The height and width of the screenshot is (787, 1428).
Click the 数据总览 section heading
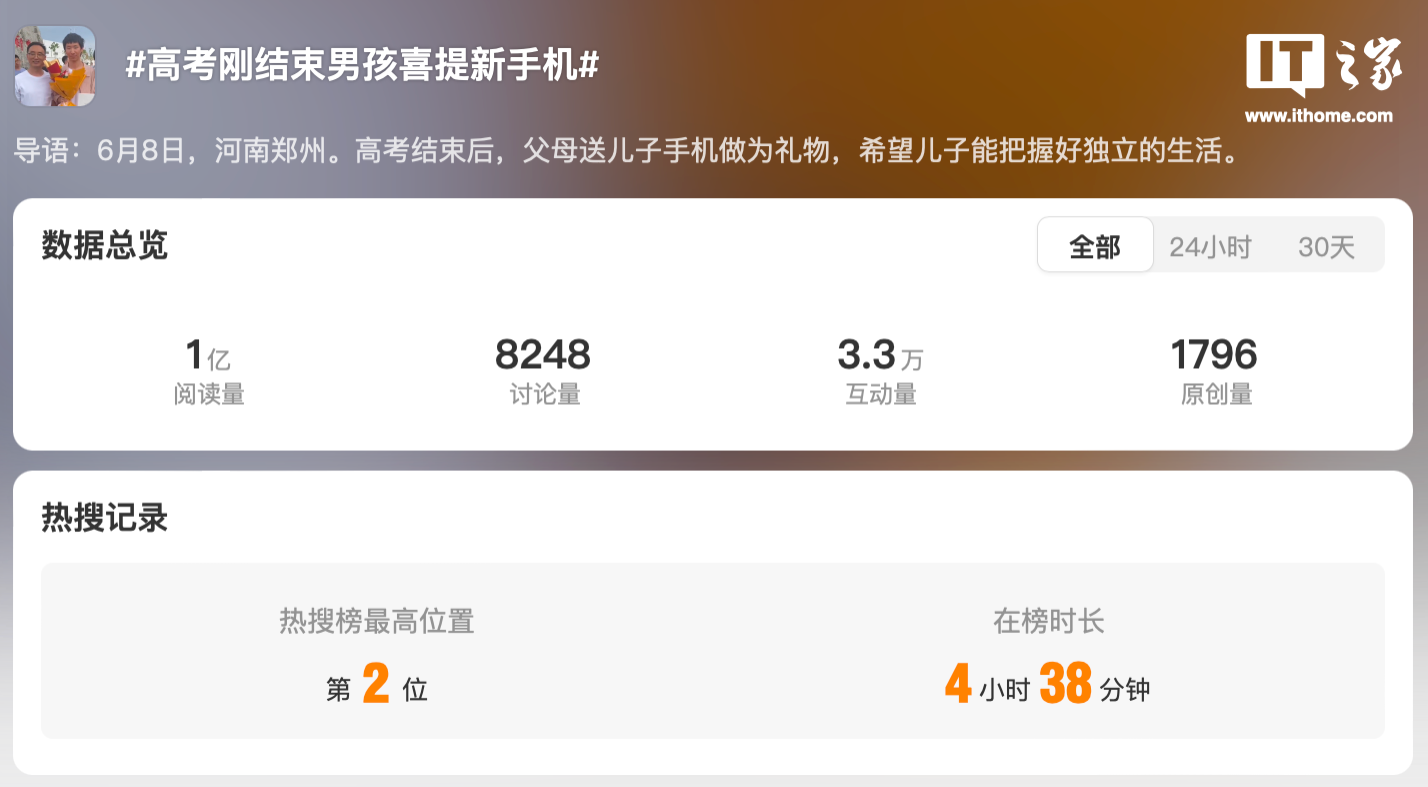click(x=104, y=245)
